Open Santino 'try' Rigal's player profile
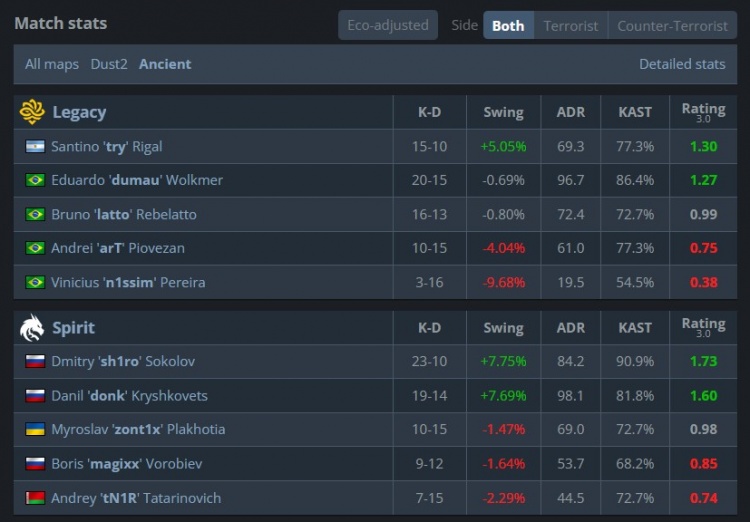 pos(107,146)
